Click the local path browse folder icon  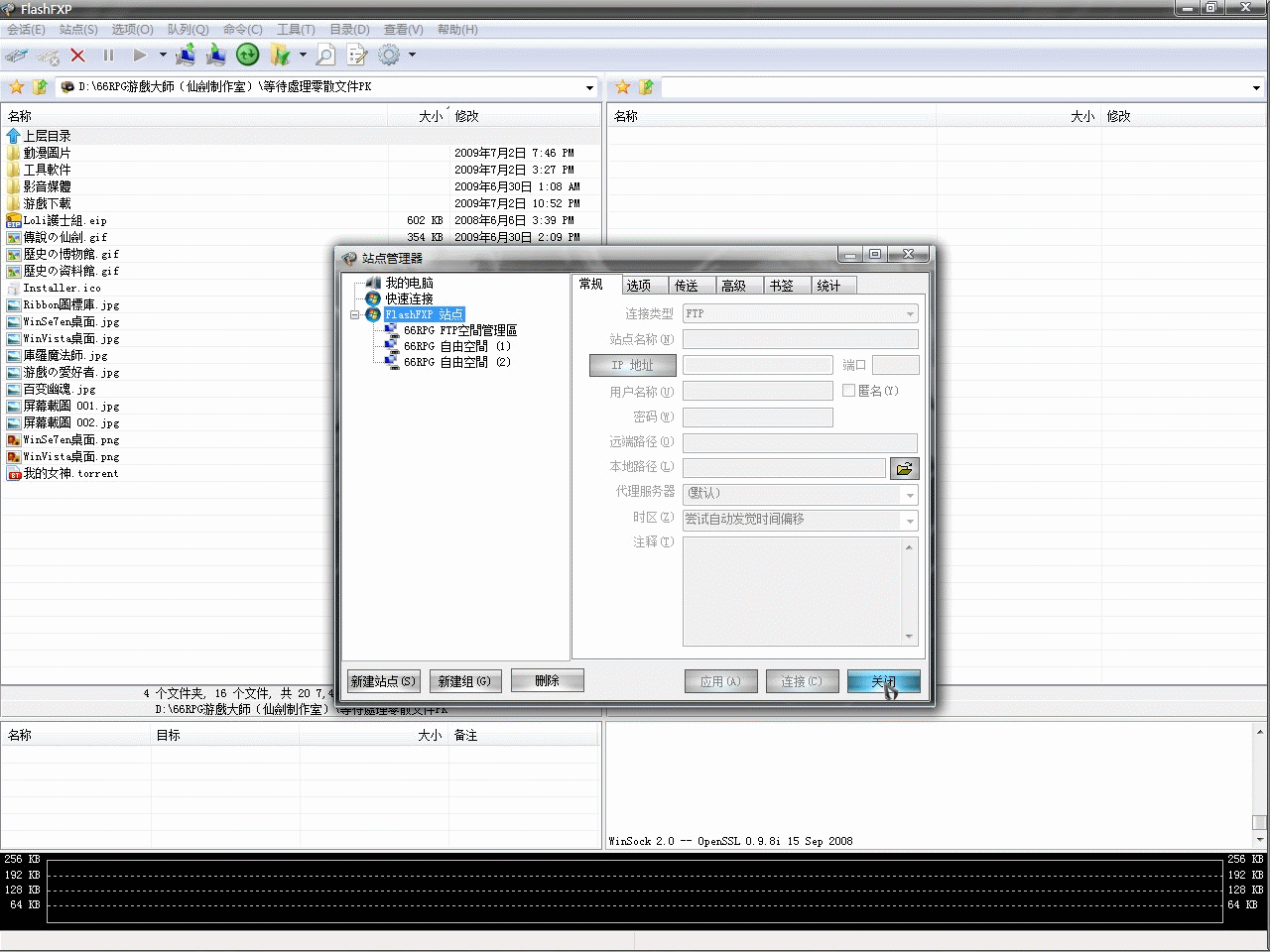pos(905,468)
